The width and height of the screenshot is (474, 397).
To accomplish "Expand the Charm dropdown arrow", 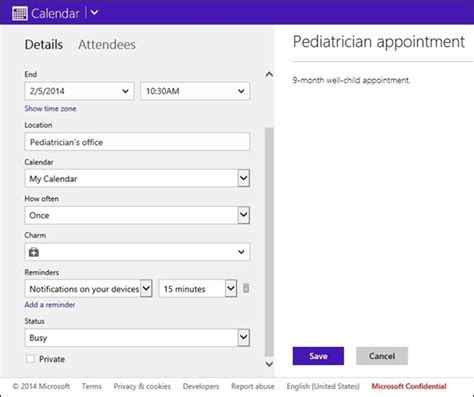I will [241, 252].
